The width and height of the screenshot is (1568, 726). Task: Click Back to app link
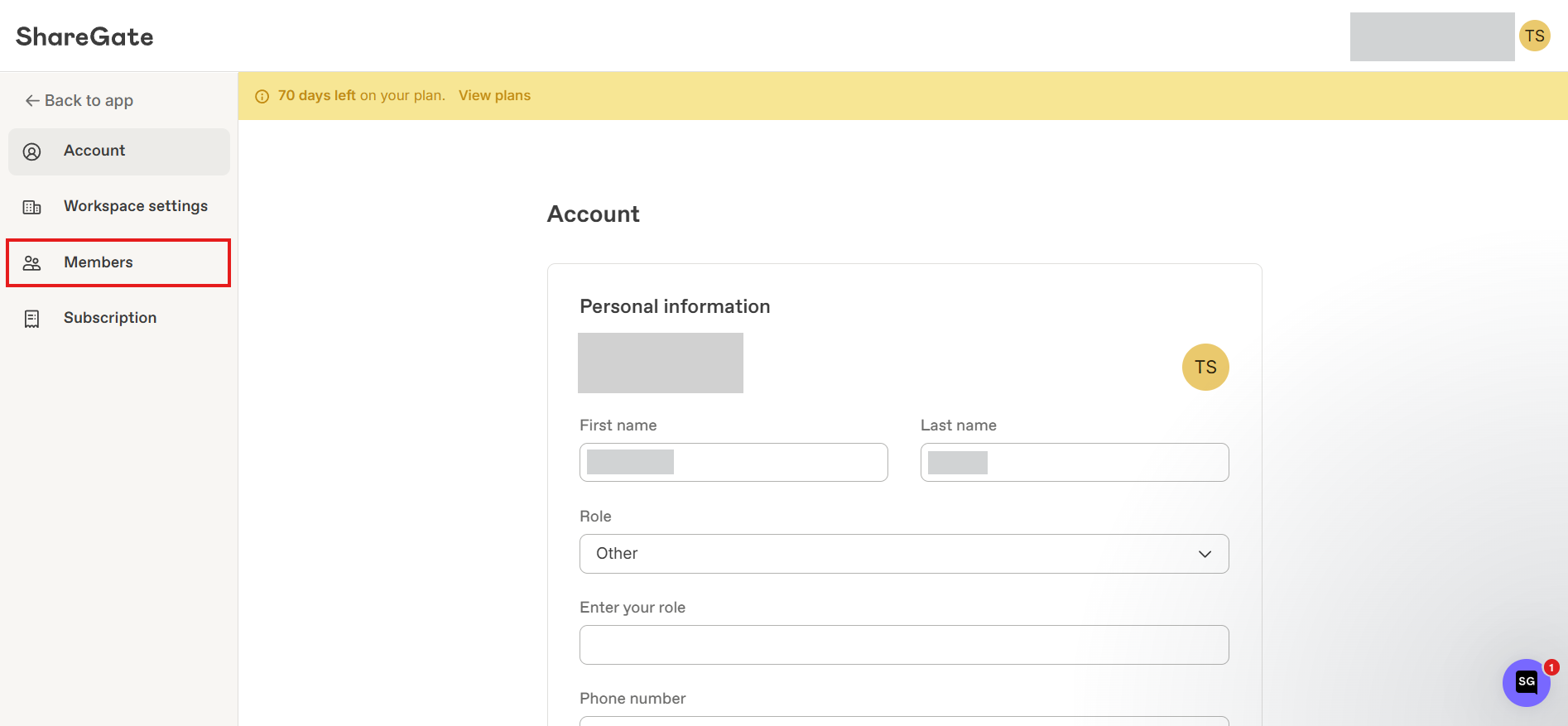tap(89, 101)
